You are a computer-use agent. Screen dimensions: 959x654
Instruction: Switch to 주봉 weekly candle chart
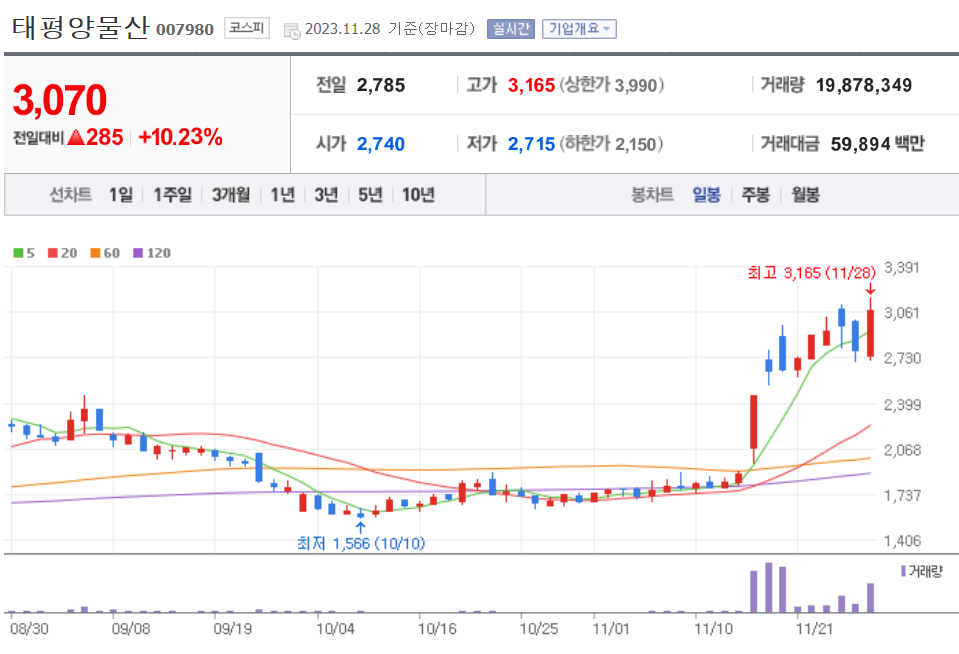click(x=755, y=195)
